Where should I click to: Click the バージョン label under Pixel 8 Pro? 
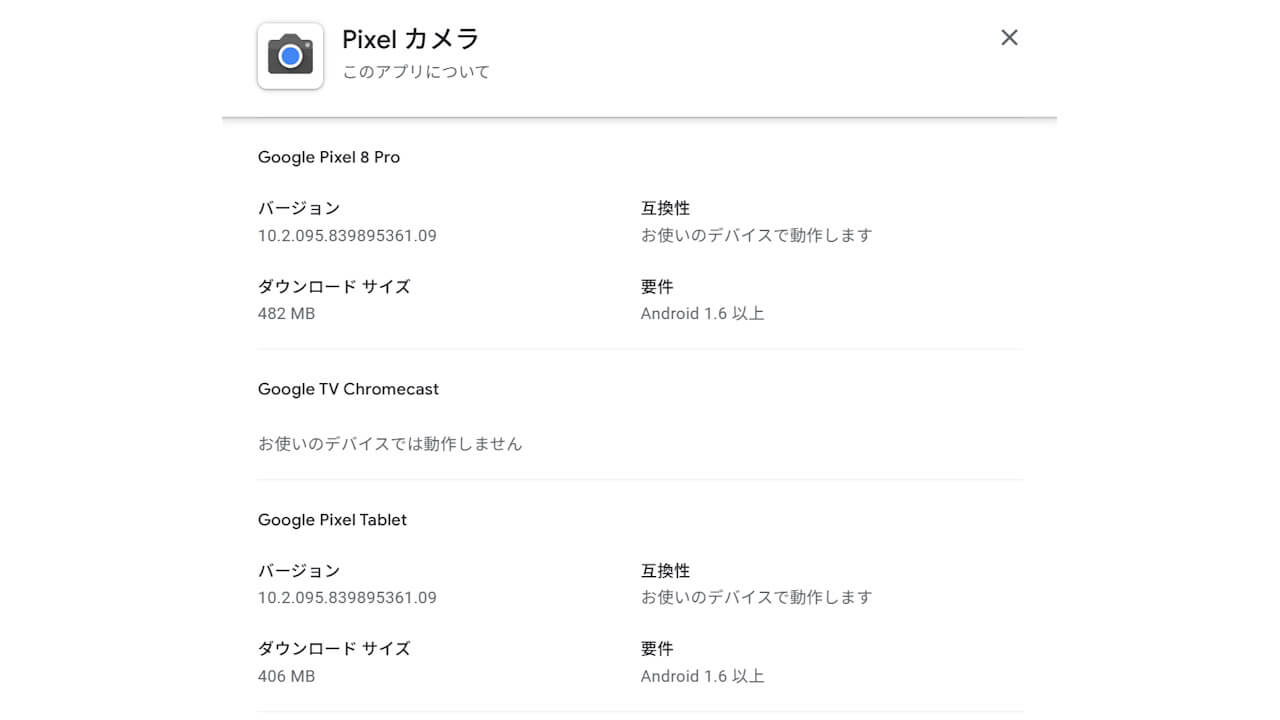299,208
